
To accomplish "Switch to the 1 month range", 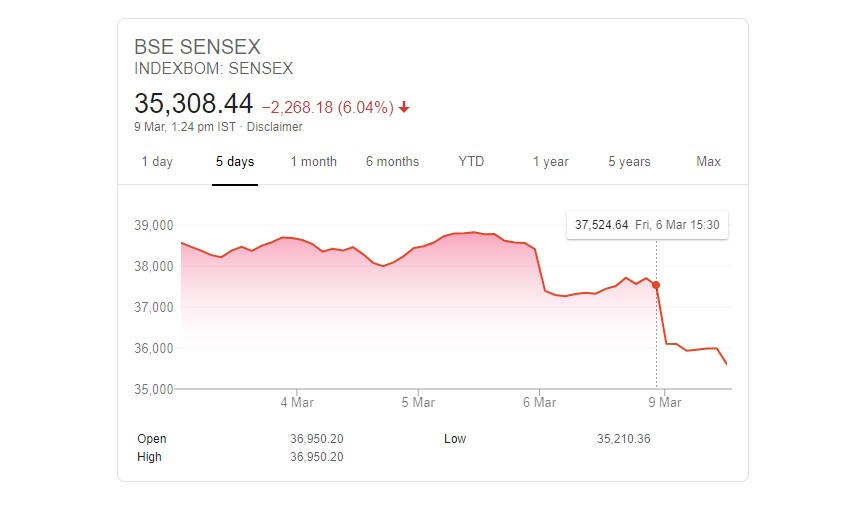I will (314, 161).
